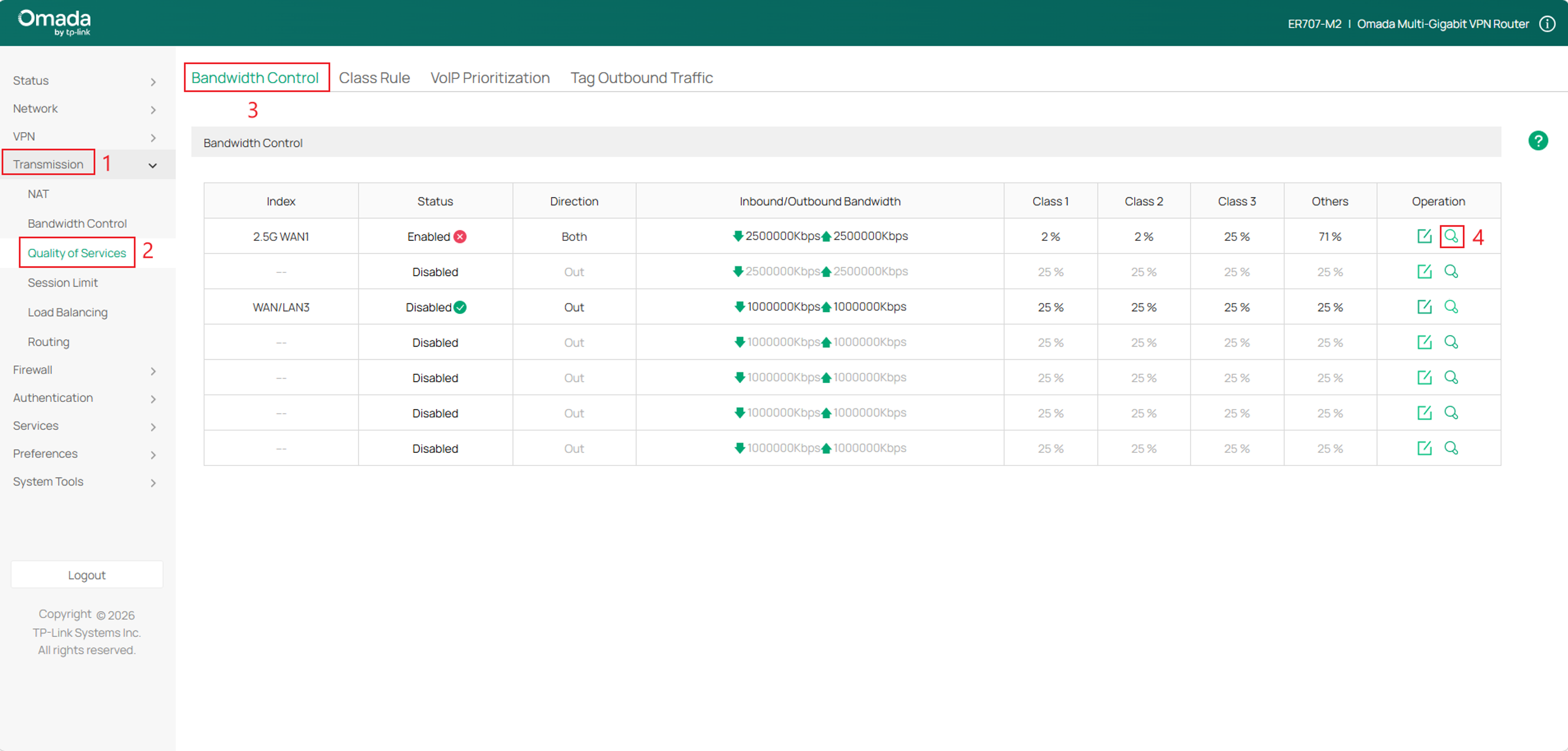Switch to the Class Rule tab

pos(374,78)
